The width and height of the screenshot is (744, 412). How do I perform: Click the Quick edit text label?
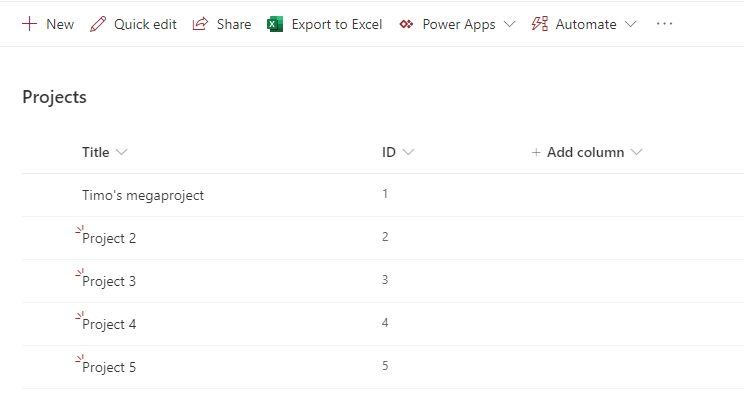145,24
